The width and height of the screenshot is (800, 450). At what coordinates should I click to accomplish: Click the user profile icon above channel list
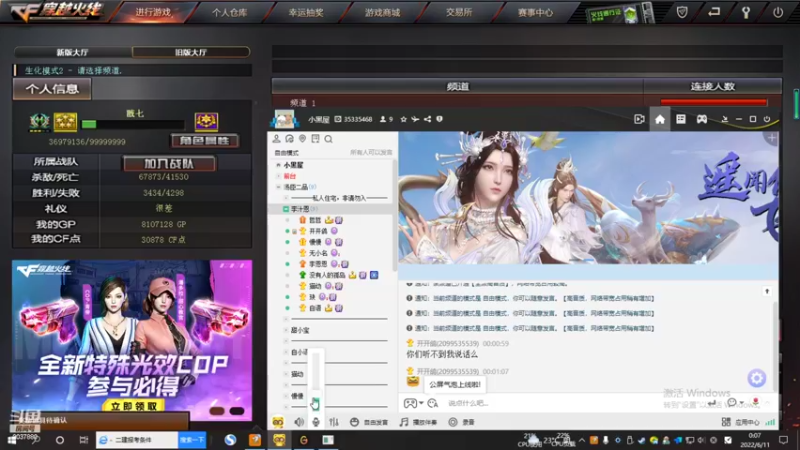pyautogui.click(x=276, y=139)
